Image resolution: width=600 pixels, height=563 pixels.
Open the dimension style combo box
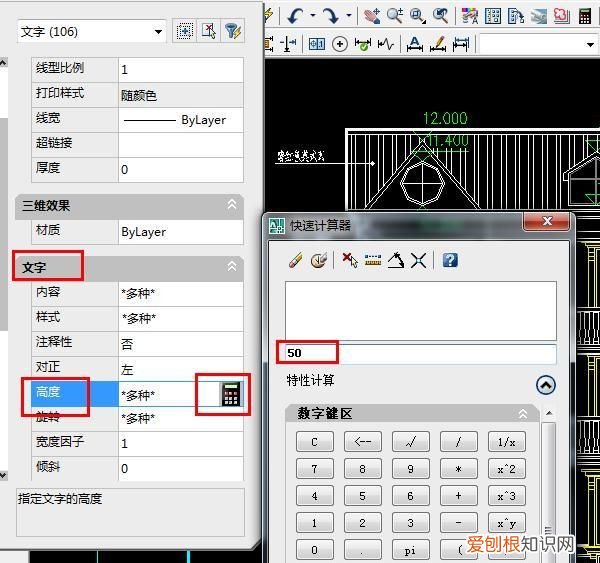pos(539,44)
